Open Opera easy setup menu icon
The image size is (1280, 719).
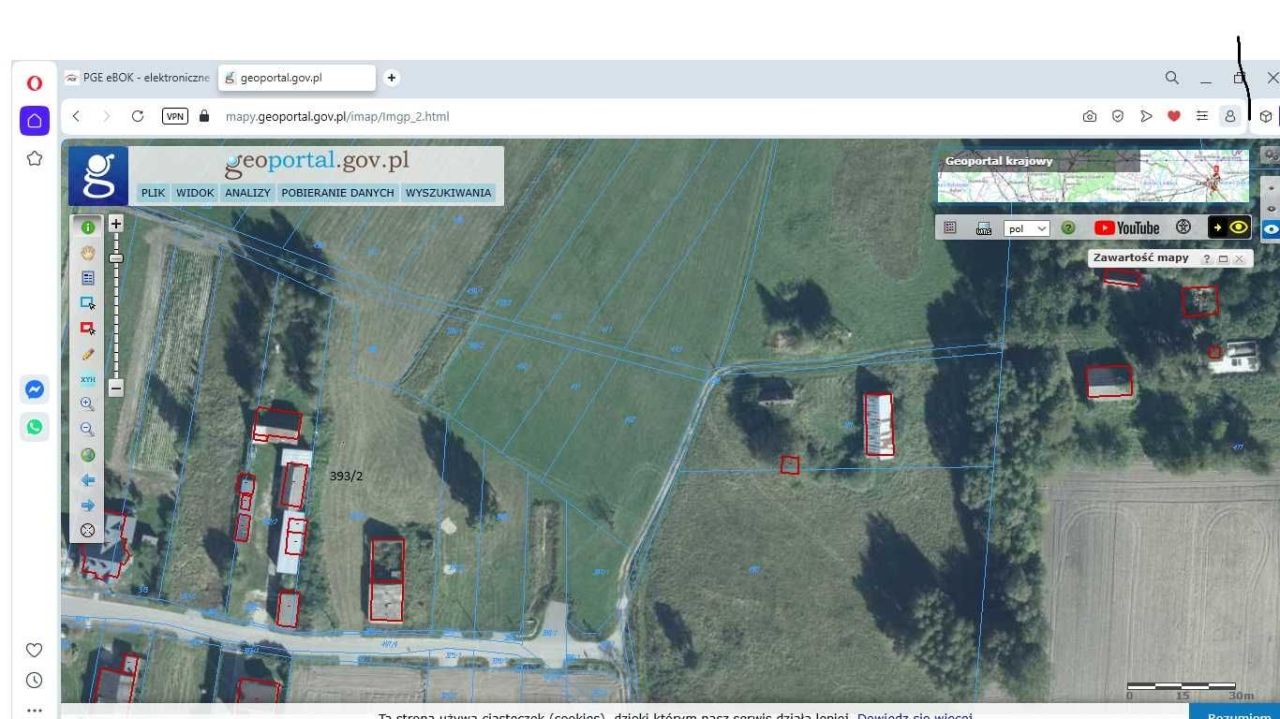tap(1201, 116)
